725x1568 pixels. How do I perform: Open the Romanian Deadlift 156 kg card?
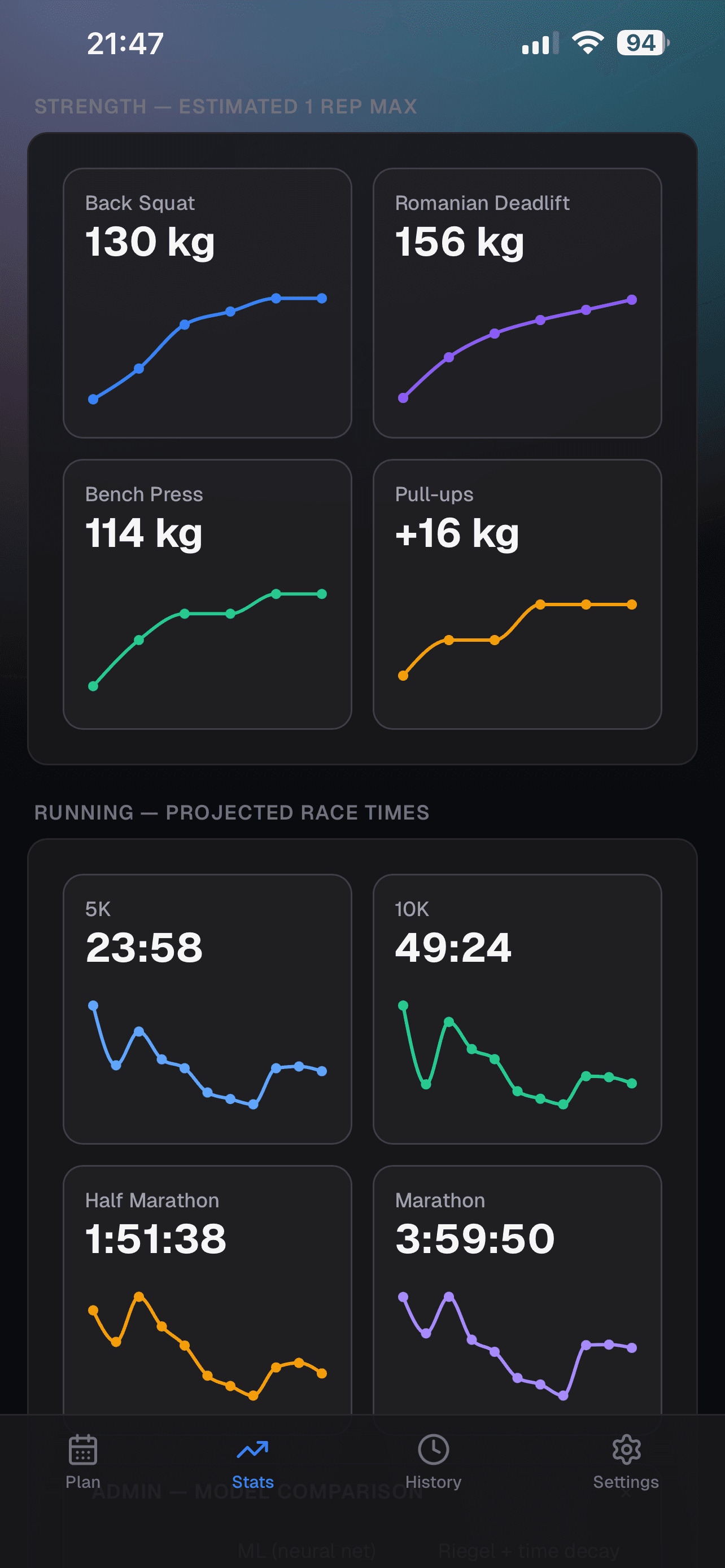coord(517,303)
